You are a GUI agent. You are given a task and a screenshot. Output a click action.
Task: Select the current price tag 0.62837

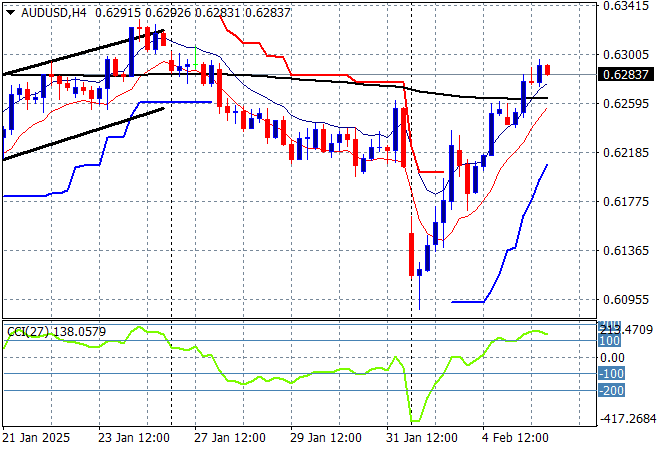point(627,74)
